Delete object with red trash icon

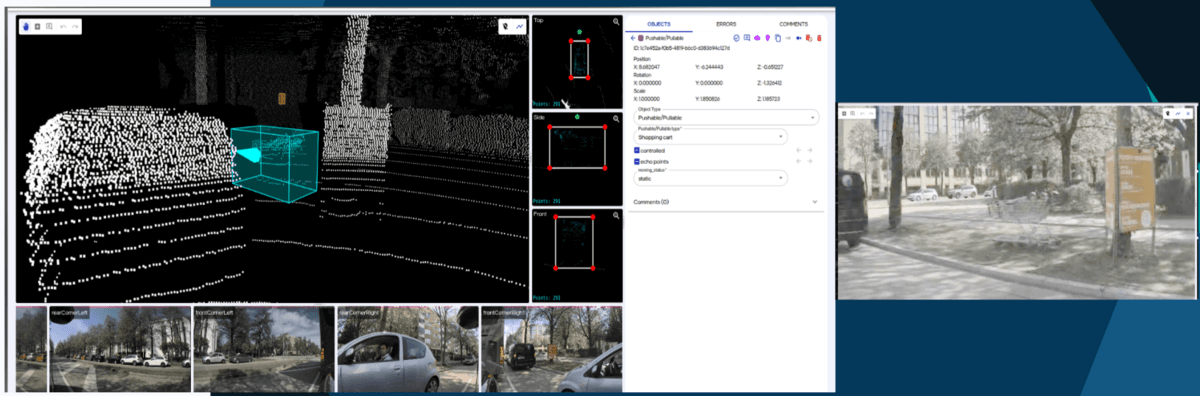819,38
